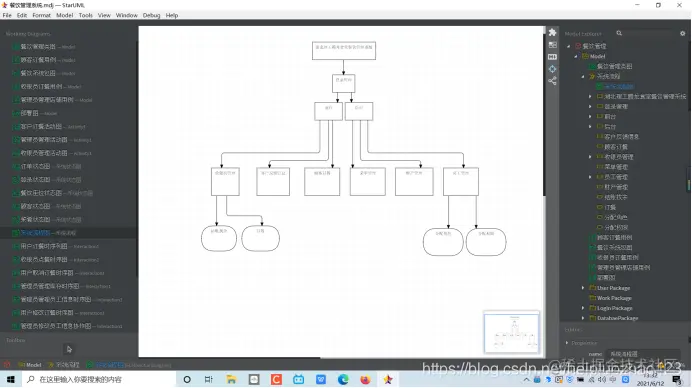Expand the Properties section in the editor panel
The height and width of the screenshot is (388, 692).
pyautogui.click(x=567, y=343)
